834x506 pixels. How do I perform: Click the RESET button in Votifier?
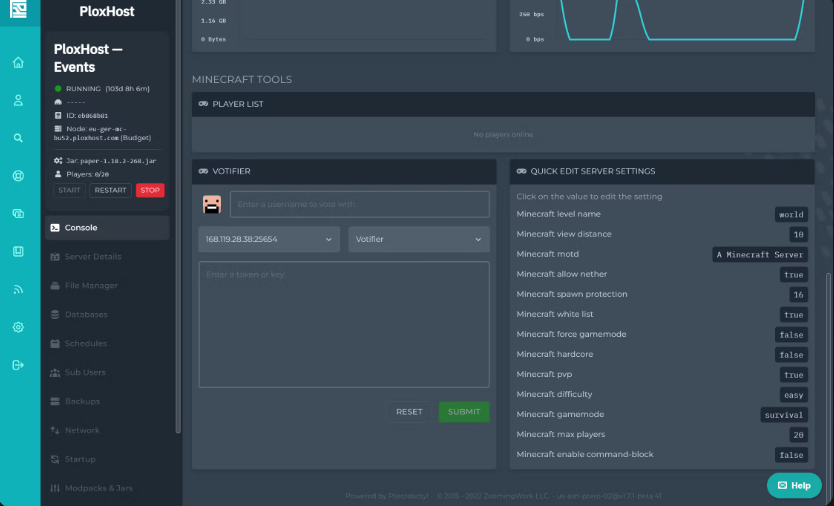click(x=409, y=412)
